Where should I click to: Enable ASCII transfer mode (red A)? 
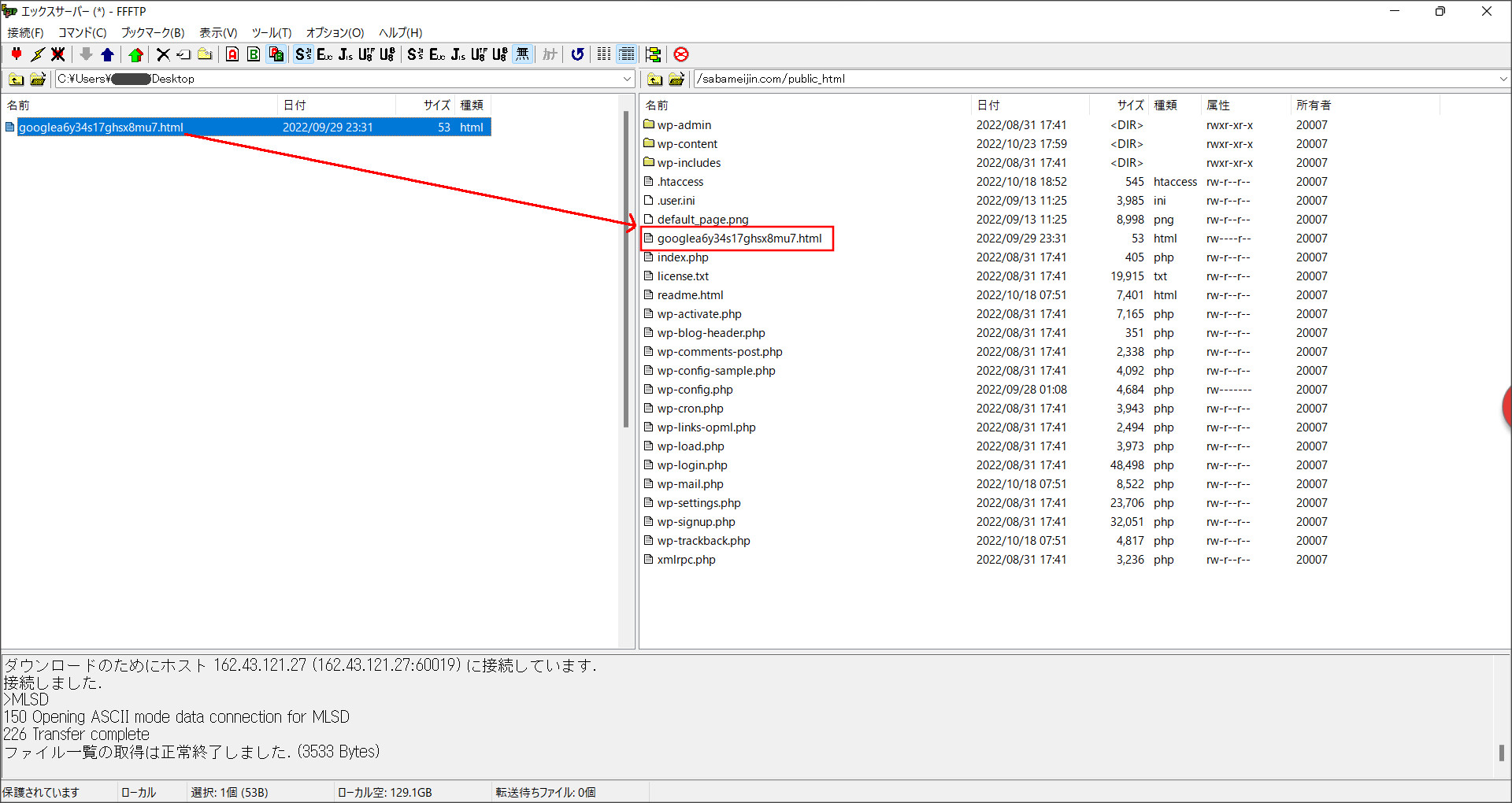(232, 54)
